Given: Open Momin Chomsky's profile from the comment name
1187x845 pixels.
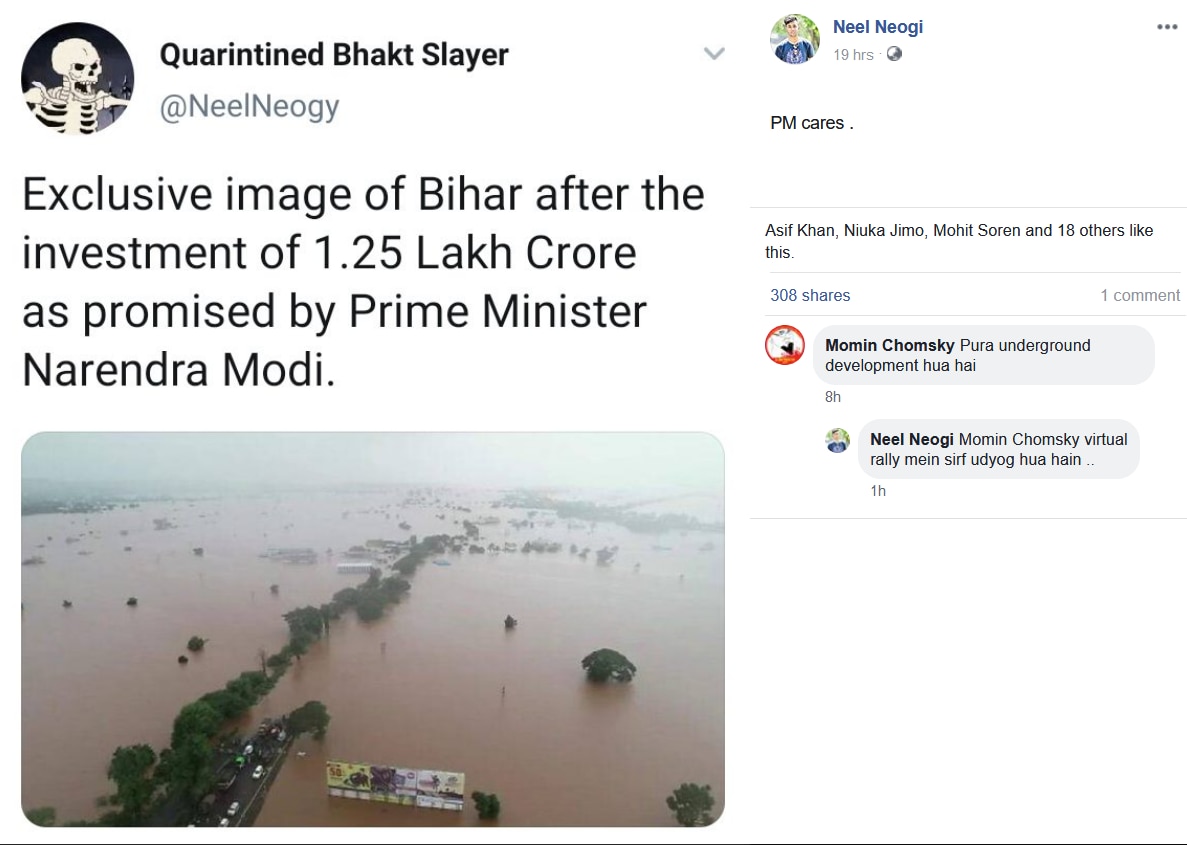Looking at the screenshot, I should [x=889, y=345].
